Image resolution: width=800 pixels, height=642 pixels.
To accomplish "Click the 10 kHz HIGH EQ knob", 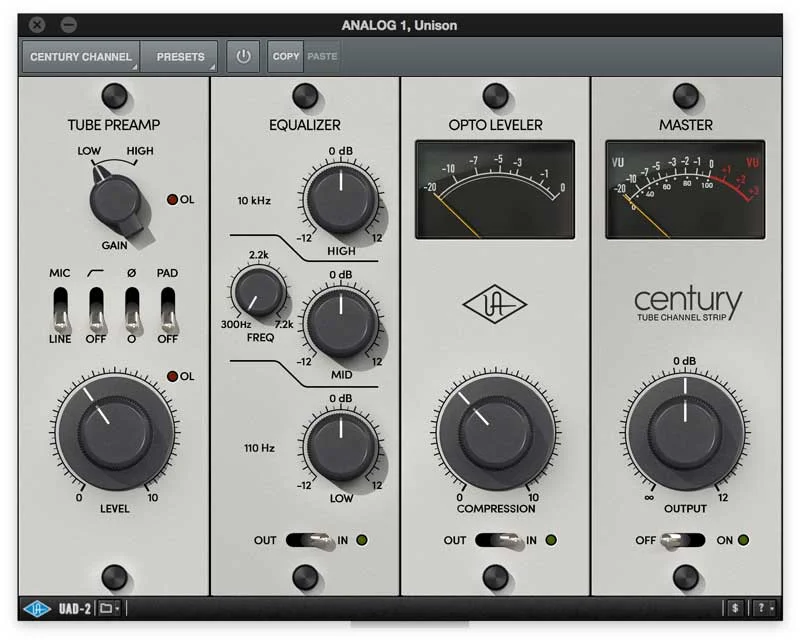I will [341, 199].
